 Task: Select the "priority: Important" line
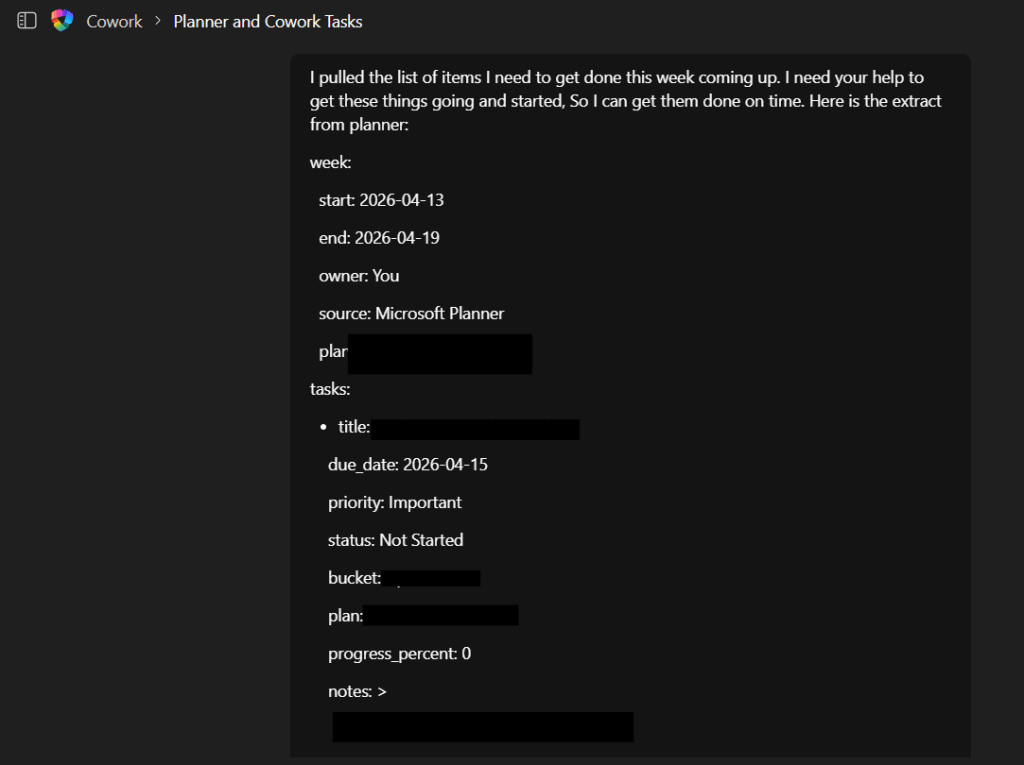(395, 503)
